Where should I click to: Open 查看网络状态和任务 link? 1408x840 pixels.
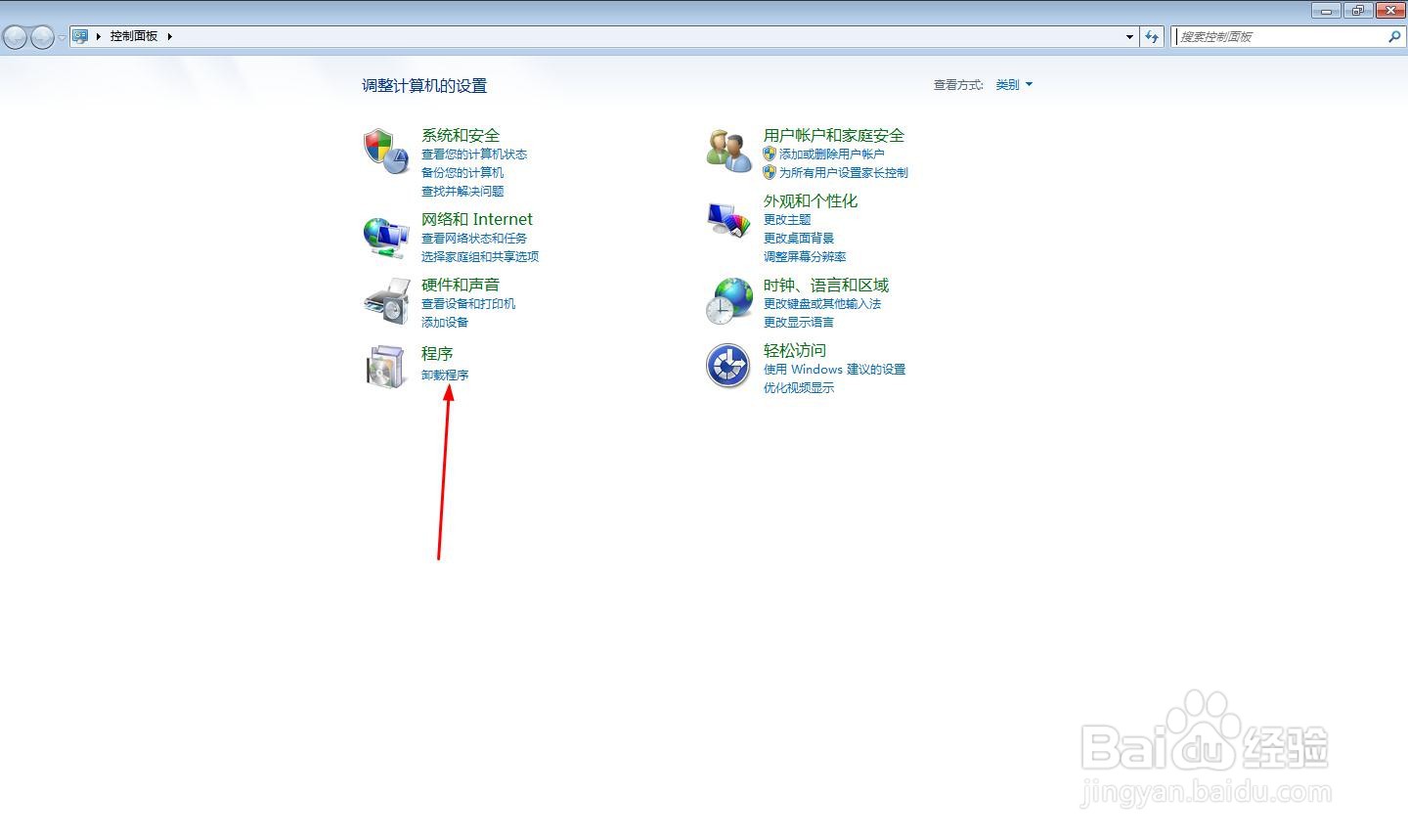(x=474, y=239)
